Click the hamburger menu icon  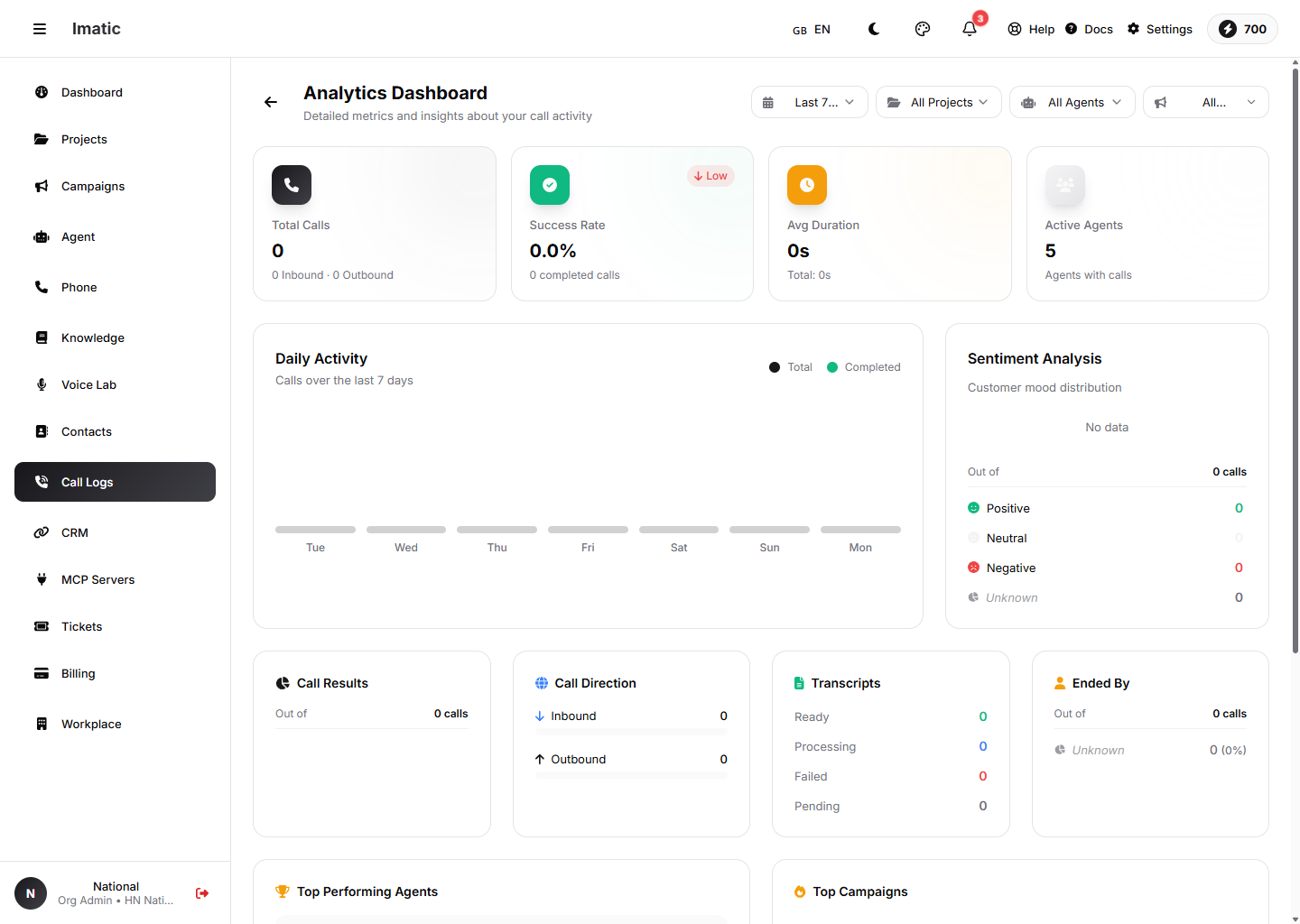40,29
